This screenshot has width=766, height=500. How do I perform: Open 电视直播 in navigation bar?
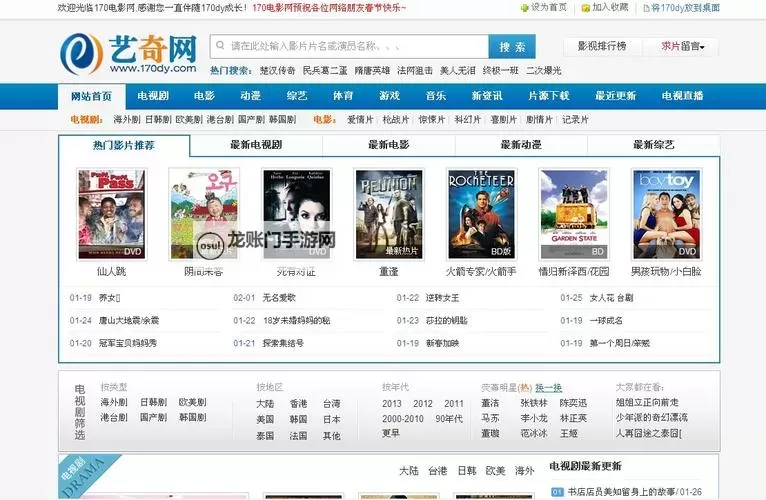[682, 96]
